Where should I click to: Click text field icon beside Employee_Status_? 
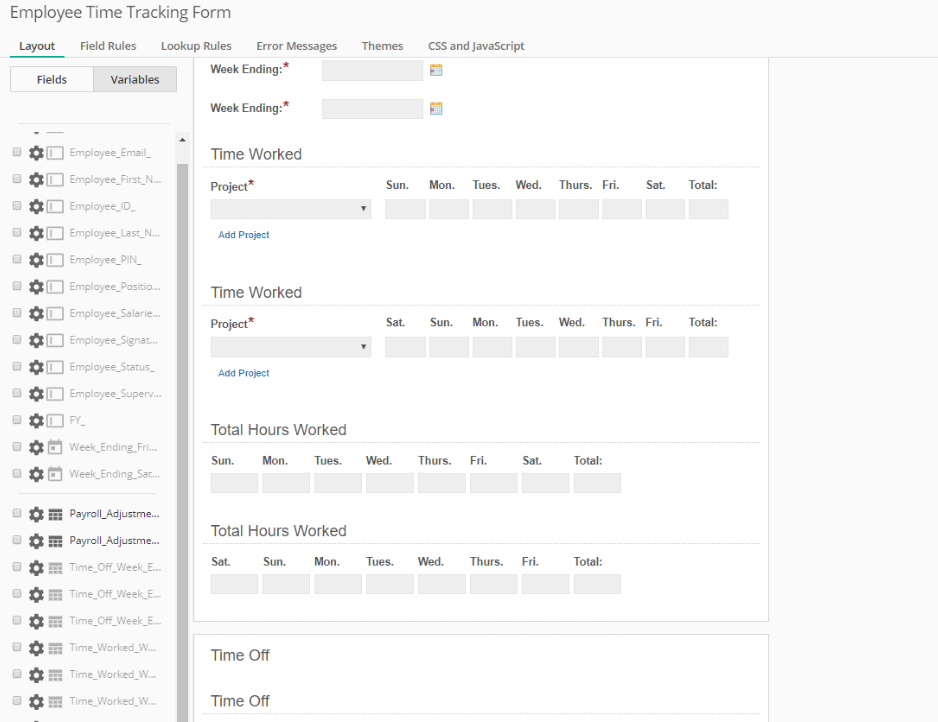point(55,367)
